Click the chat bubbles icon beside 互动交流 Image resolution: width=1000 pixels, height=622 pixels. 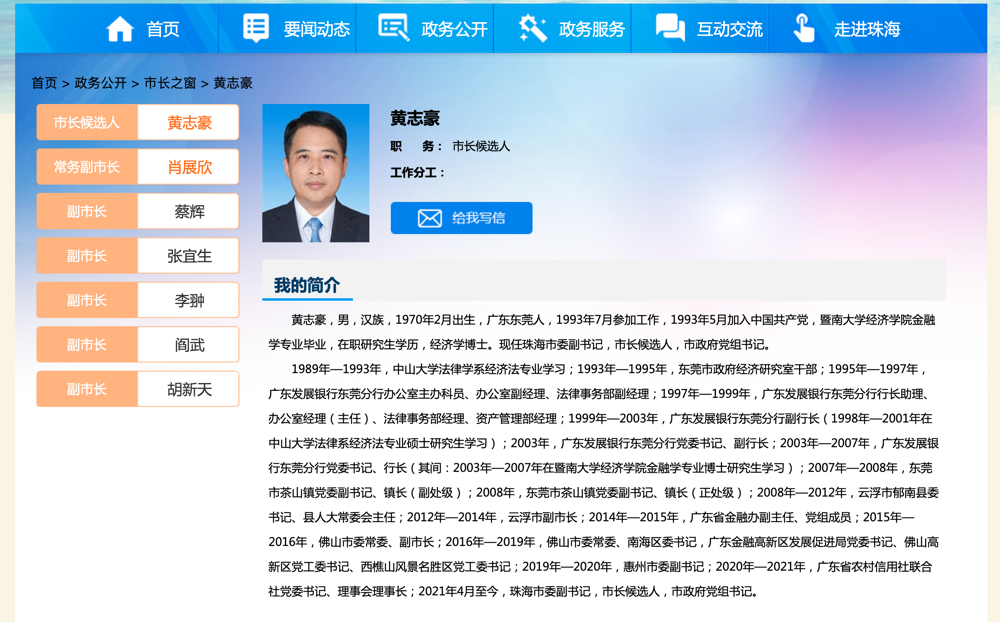click(x=670, y=28)
